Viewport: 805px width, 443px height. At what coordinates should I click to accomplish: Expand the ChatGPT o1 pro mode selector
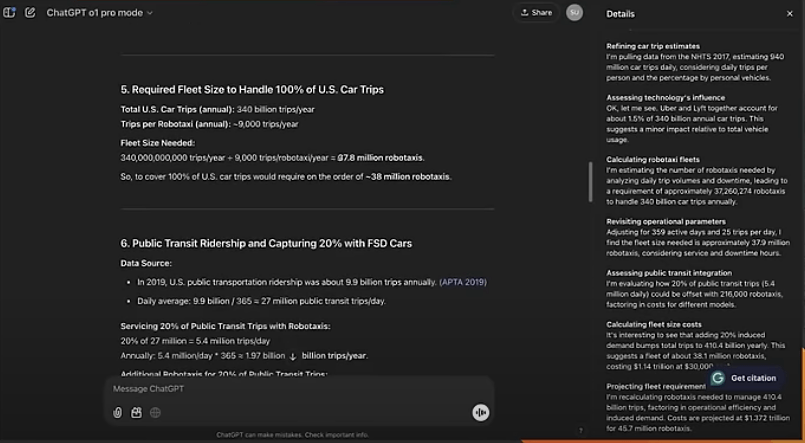pyautogui.click(x=100, y=13)
